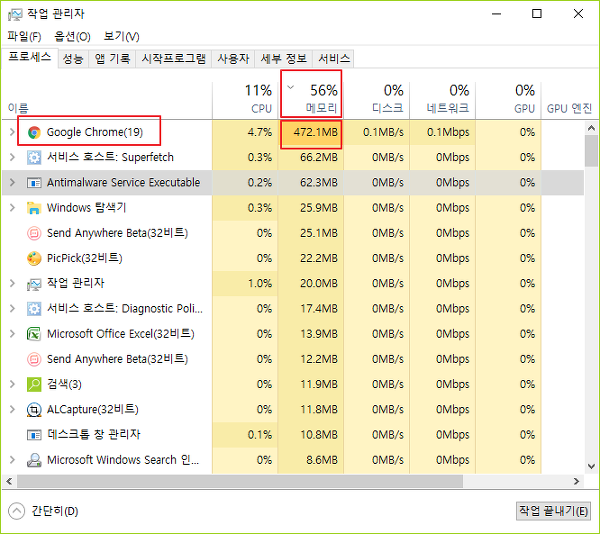The width and height of the screenshot is (600, 534).
Task: Sort by the GPU percent column header
Action: coord(508,99)
